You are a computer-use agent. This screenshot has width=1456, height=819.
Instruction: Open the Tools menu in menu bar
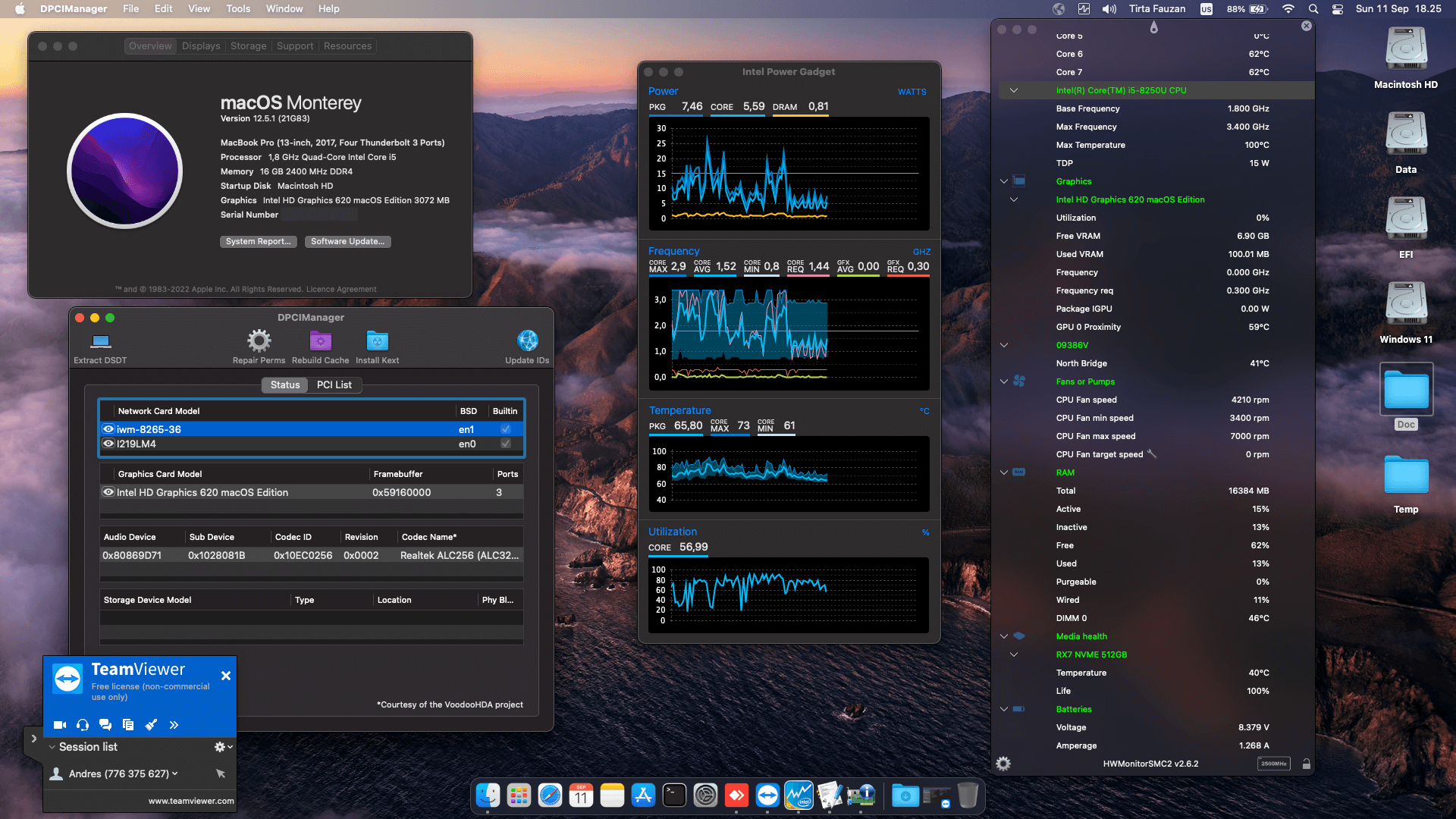pos(237,8)
